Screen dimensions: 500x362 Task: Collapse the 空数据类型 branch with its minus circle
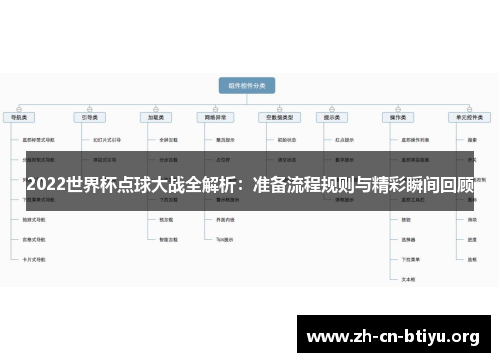pyautogui.click(x=279, y=109)
